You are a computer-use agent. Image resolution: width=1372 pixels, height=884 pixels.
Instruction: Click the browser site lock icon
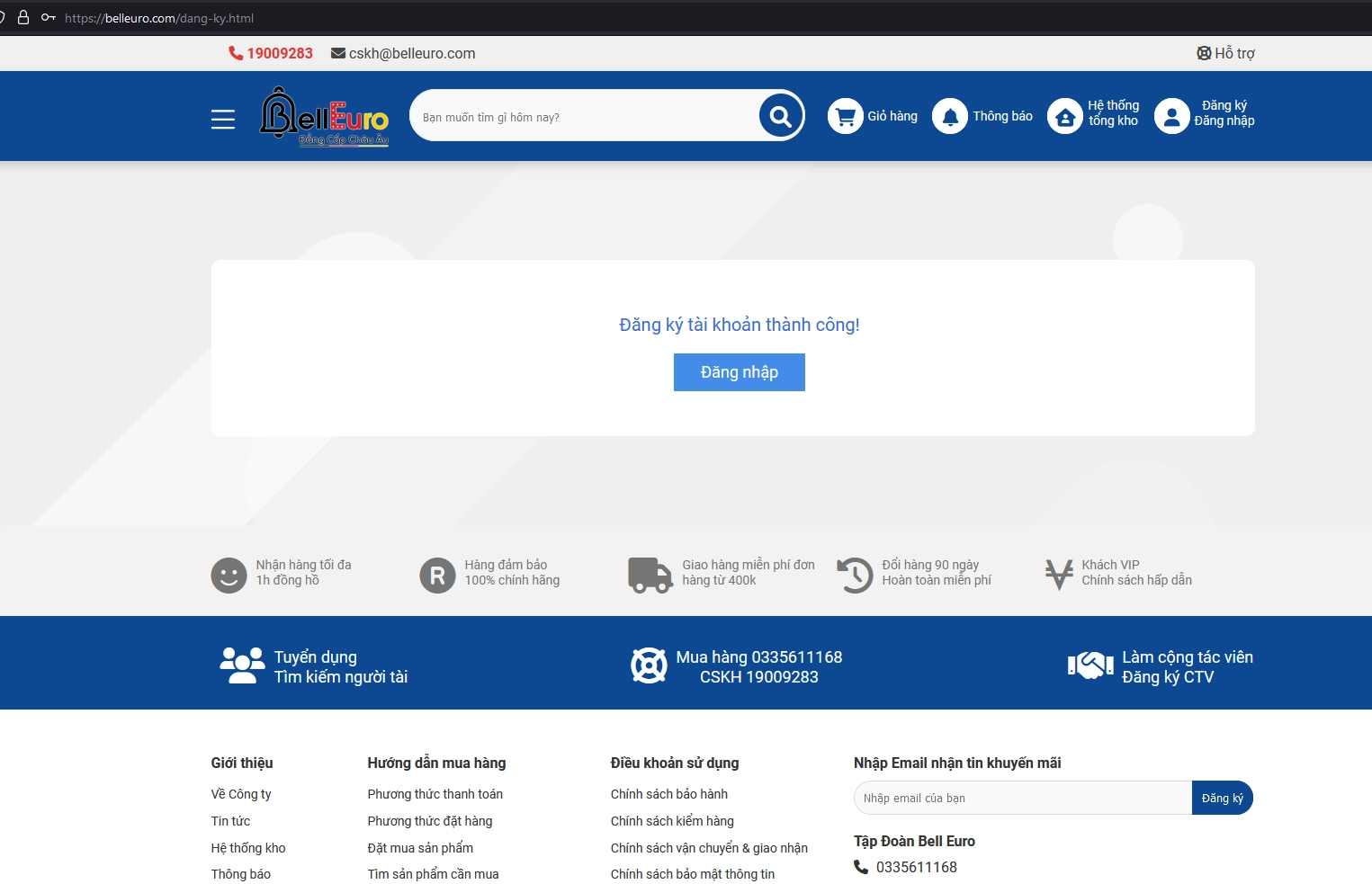pyautogui.click(x=23, y=17)
